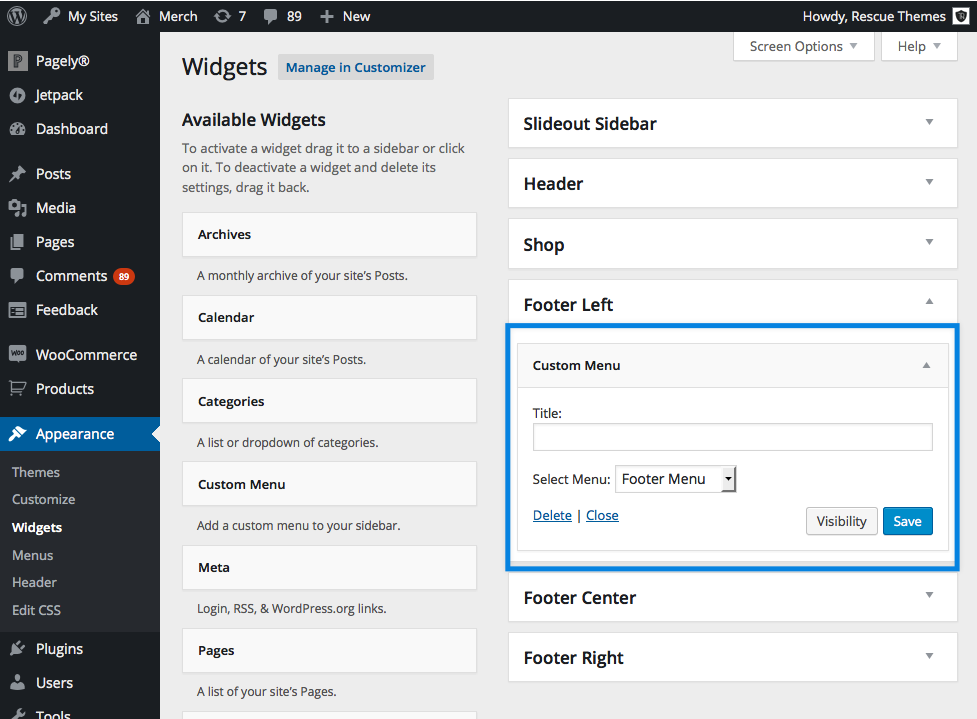The width and height of the screenshot is (977, 719).
Task: Open My Sites key icon
Action: pyautogui.click(x=52, y=16)
